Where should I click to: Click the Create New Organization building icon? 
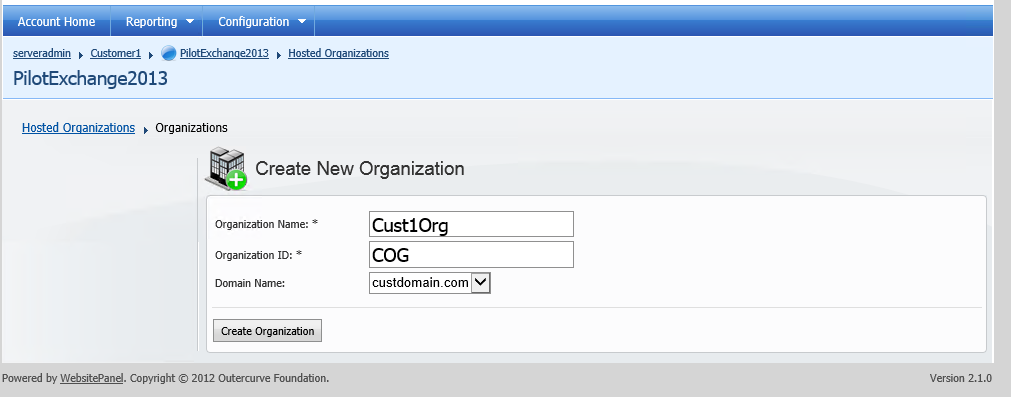[x=226, y=168]
